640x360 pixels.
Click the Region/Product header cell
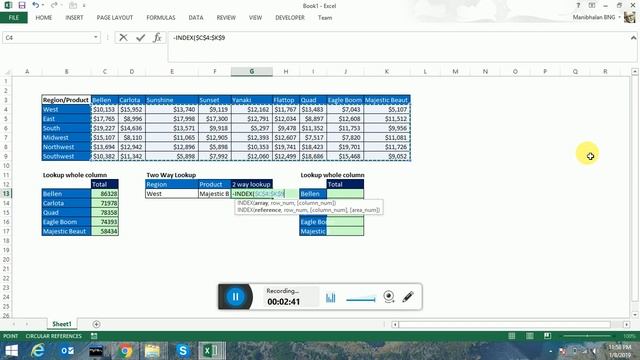(x=66, y=100)
